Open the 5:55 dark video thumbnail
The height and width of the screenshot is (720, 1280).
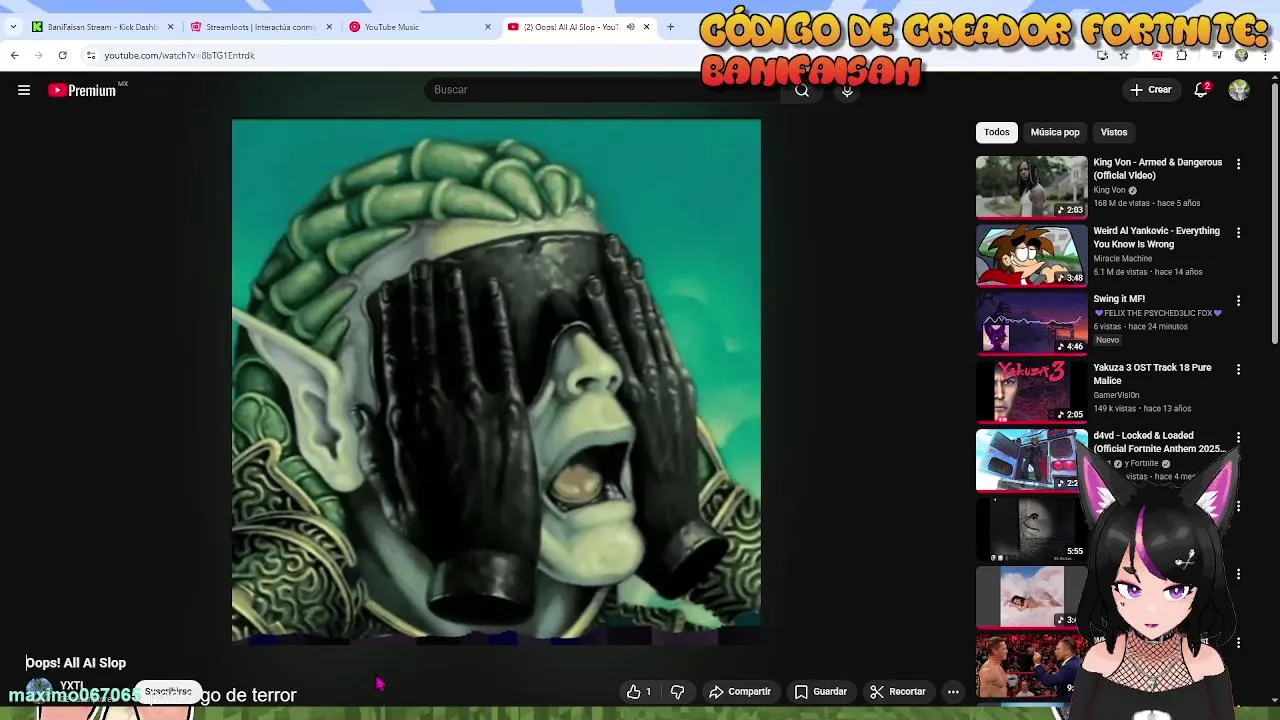pyautogui.click(x=1031, y=528)
